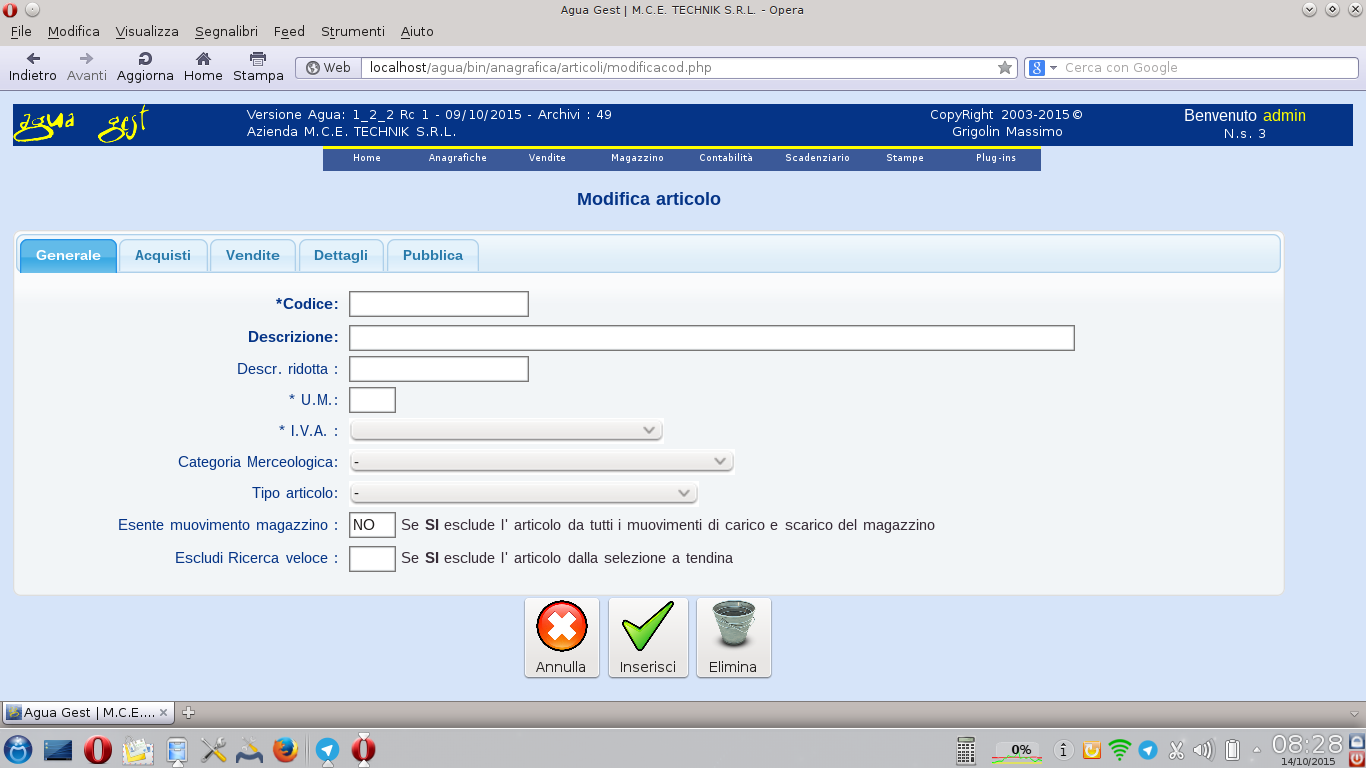The height and width of the screenshot is (768, 1366).
Task: Click the Home icon in the browser toolbar
Action: [202, 58]
